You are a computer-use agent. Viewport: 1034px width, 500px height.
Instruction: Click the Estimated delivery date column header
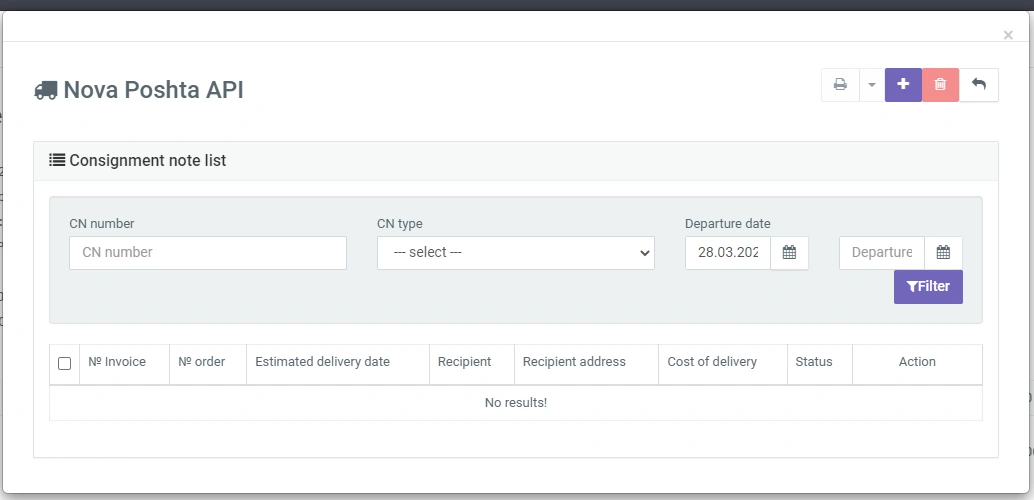pos(322,362)
